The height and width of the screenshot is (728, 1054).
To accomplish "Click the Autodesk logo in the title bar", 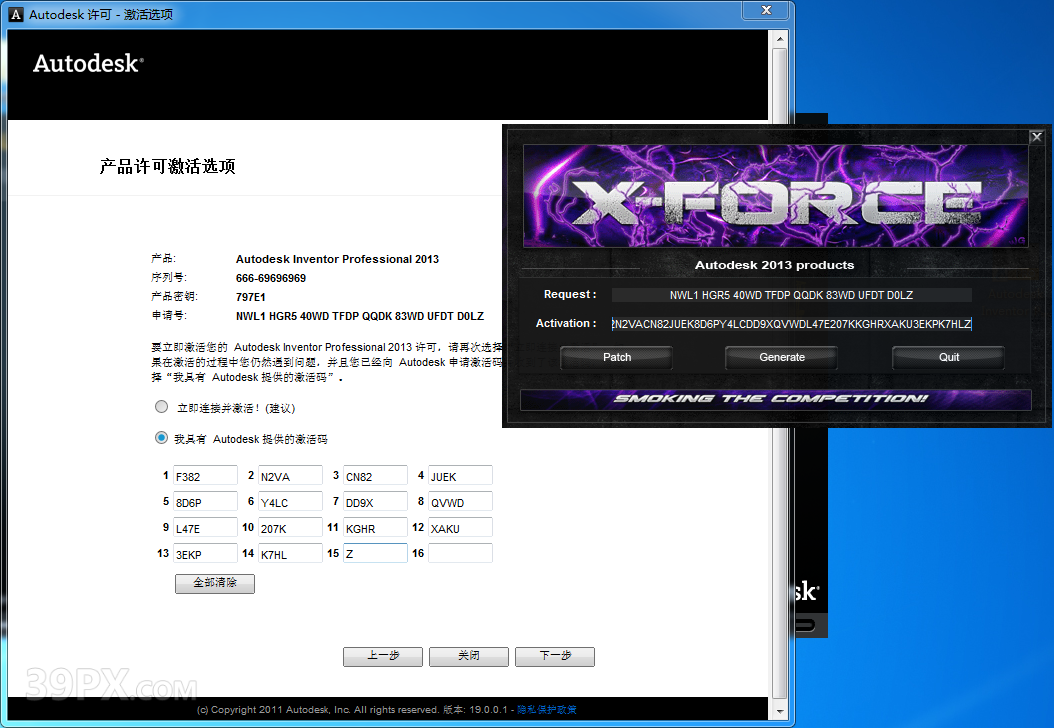I will [x=16, y=13].
